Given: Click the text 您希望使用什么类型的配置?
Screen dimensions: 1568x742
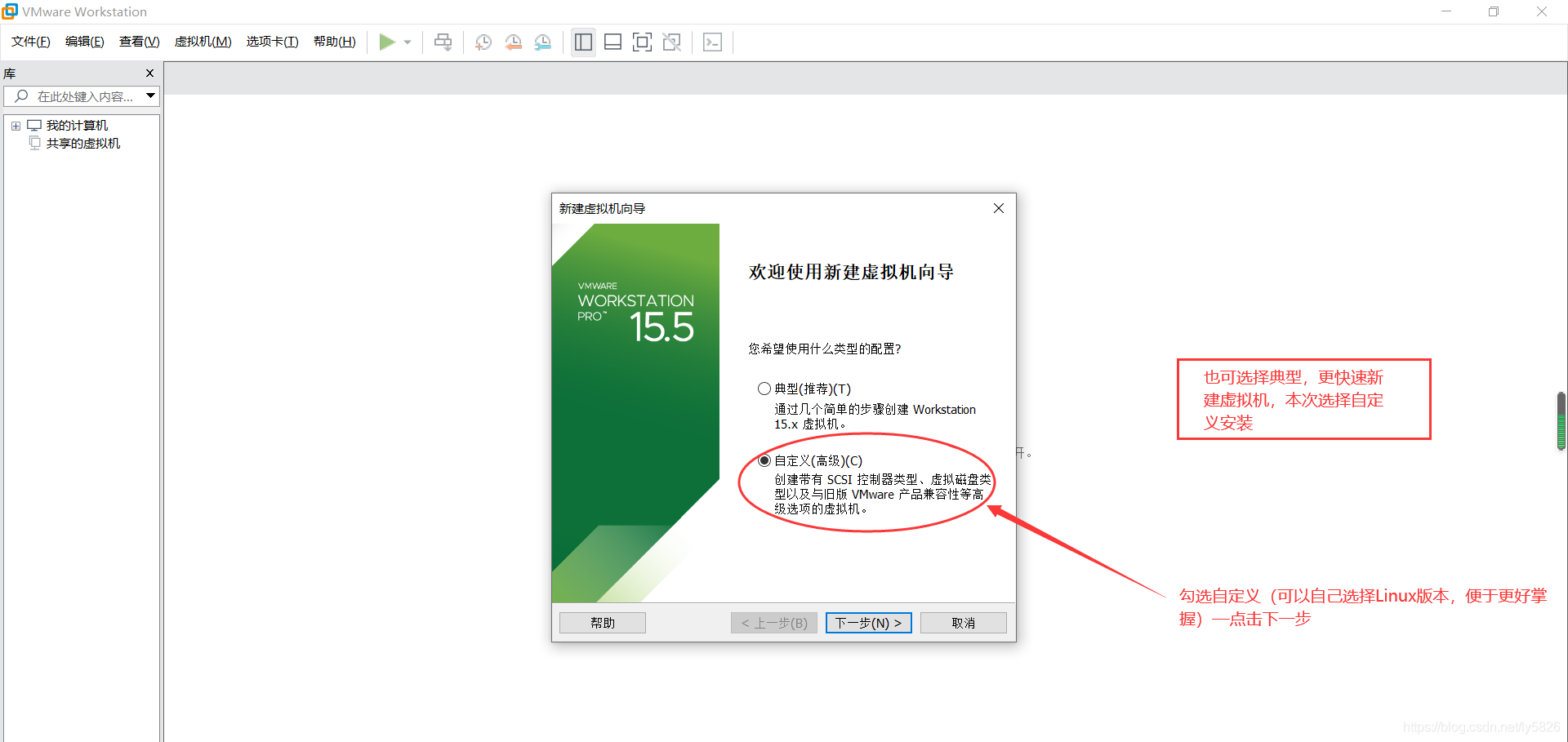Looking at the screenshot, I should (x=825, y=349).
